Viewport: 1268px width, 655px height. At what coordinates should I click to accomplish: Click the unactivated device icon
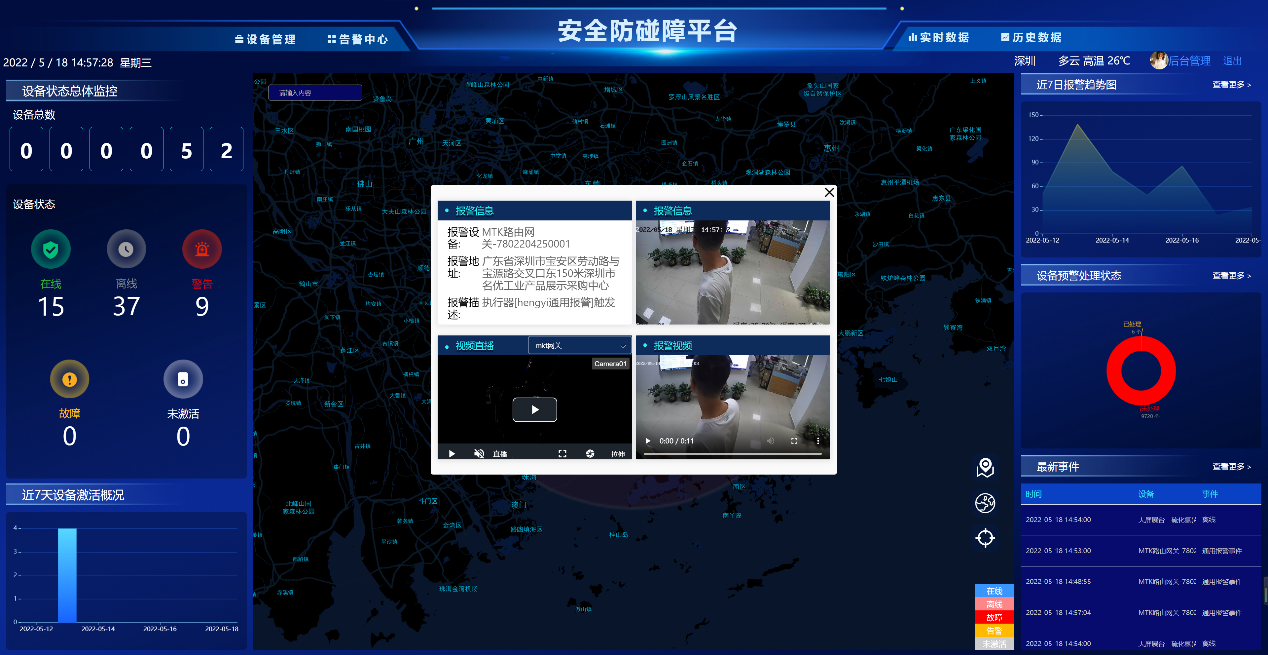click(183, 379)
